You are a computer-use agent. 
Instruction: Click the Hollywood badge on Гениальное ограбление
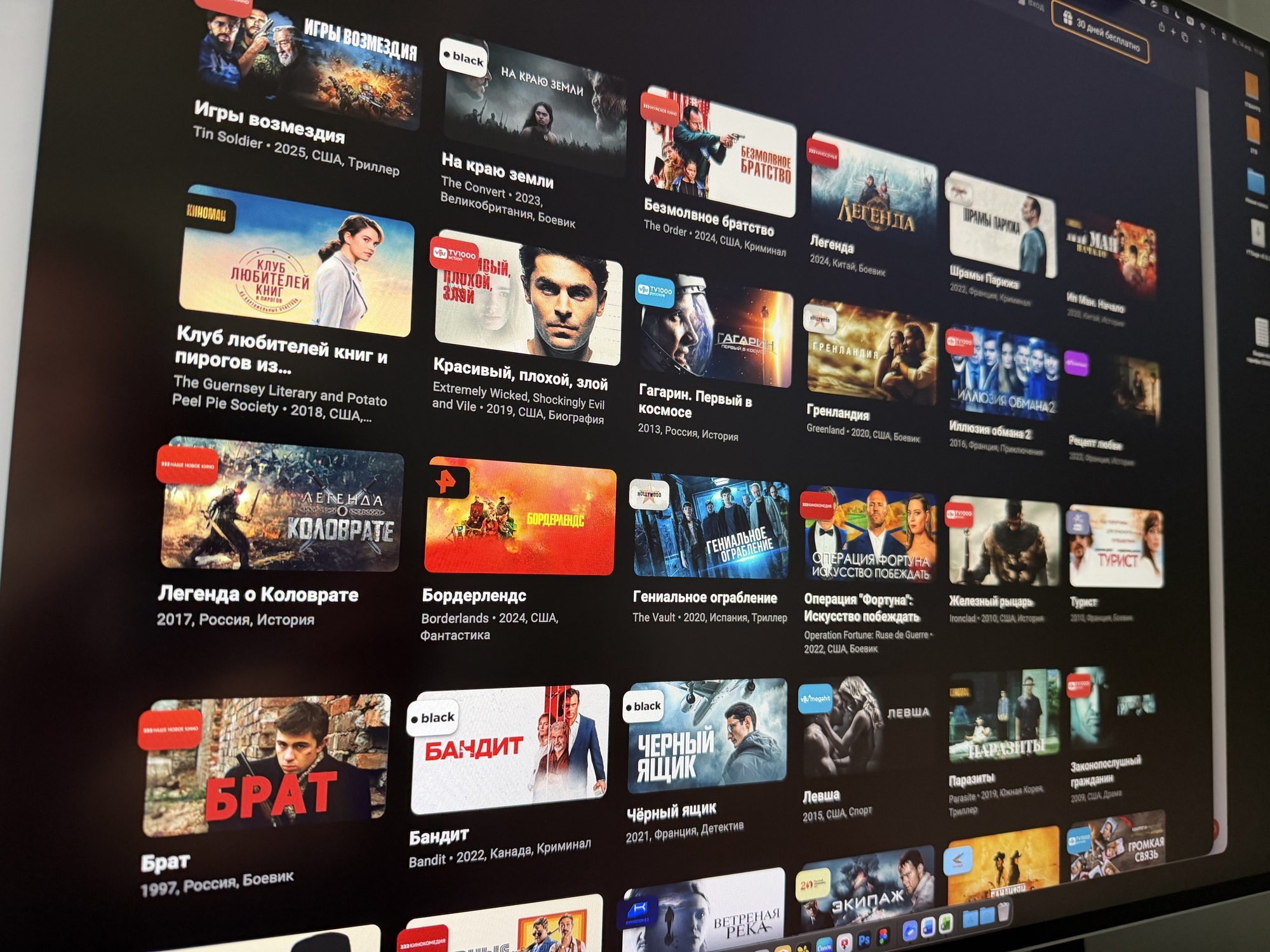(x=649, y=494)
